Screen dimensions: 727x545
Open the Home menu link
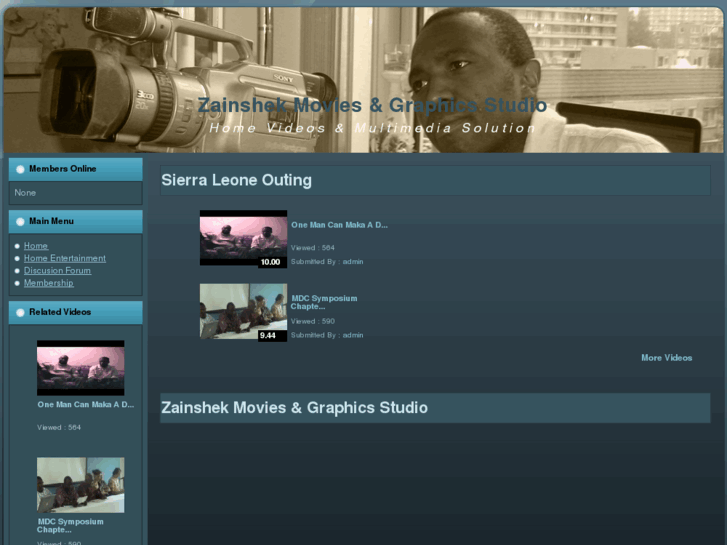[x=36, y=246]
